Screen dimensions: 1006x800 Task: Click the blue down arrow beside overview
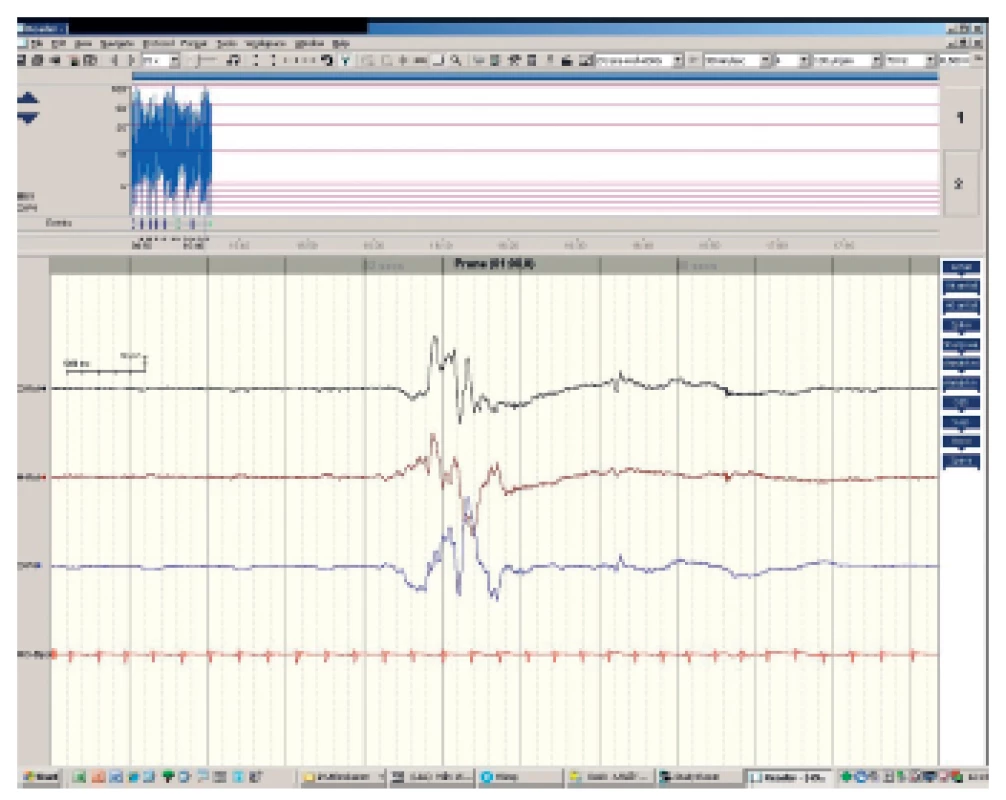click(x=28, y=117)
